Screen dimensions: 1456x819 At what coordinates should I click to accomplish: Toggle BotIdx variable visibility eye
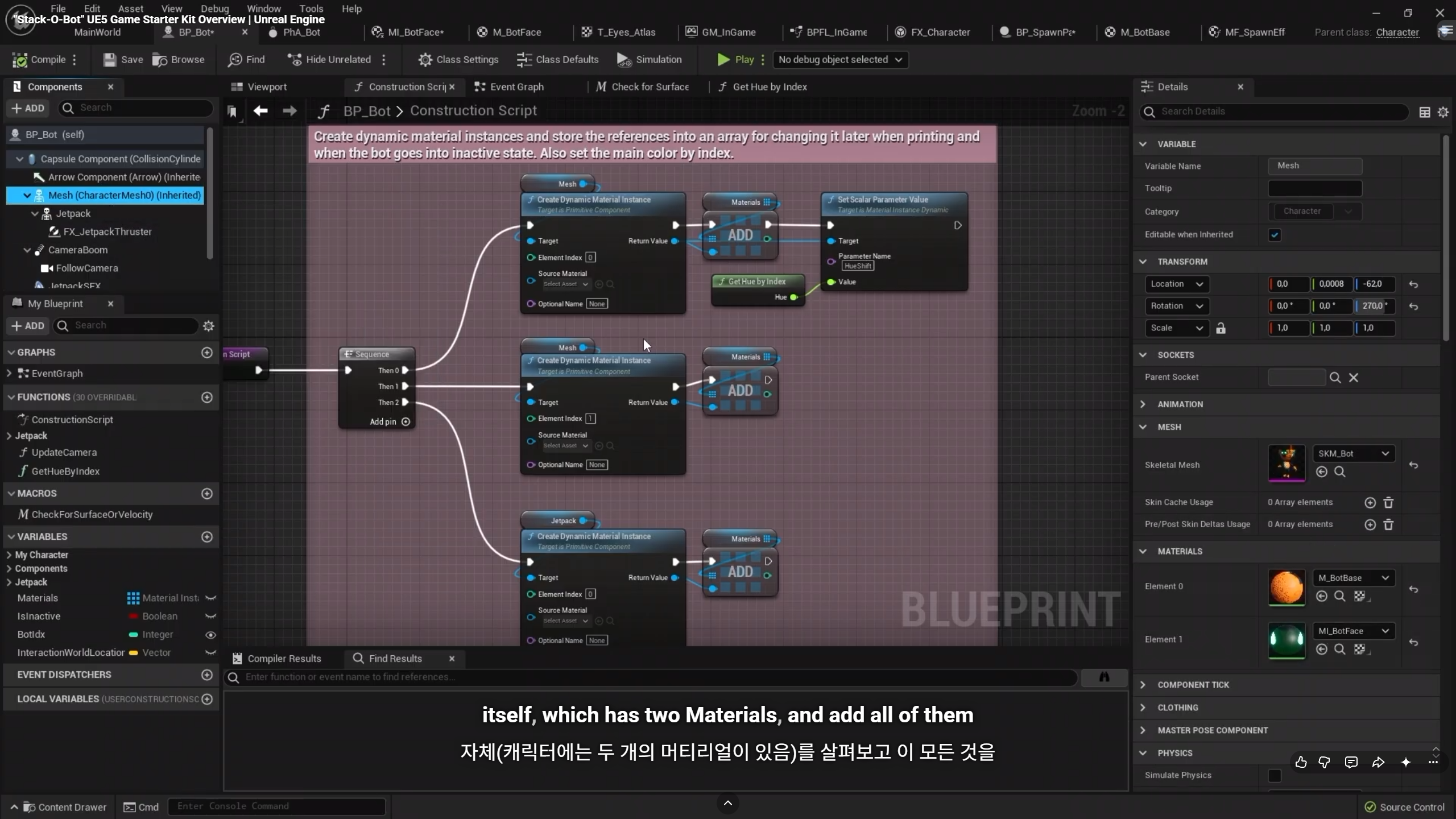[x=210, y=635]
